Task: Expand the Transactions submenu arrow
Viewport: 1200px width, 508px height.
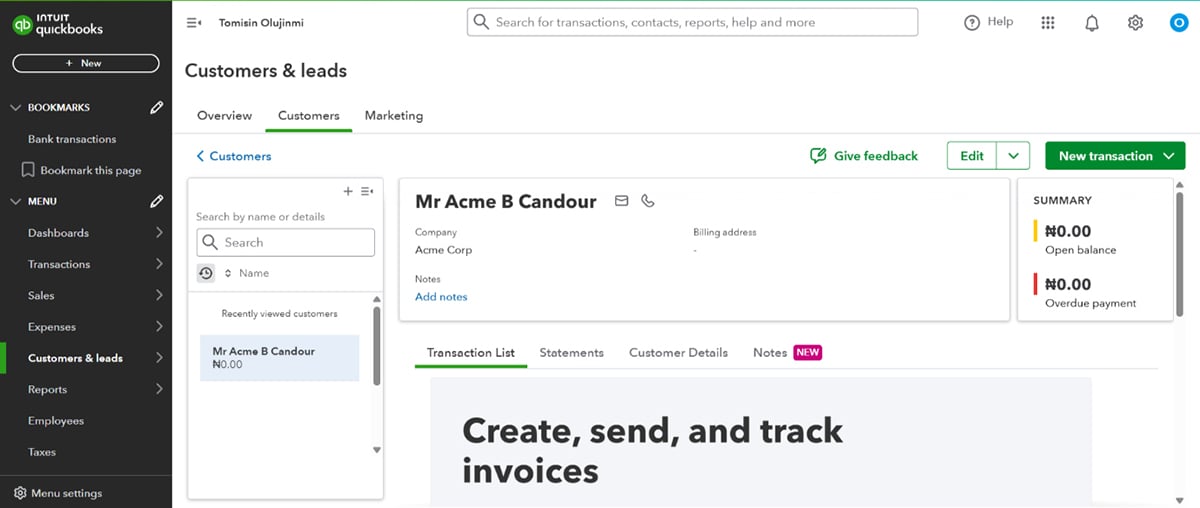Action: (159, 264)
